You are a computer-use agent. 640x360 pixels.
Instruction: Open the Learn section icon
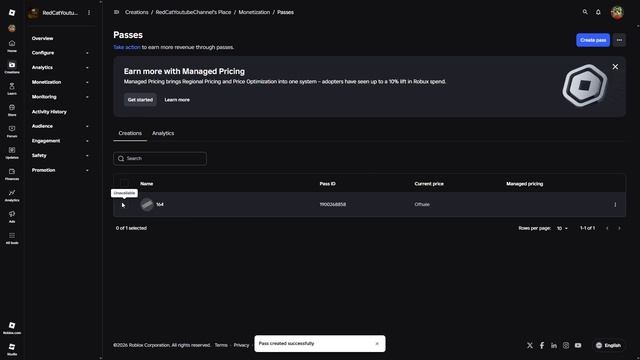pos(12,89)
